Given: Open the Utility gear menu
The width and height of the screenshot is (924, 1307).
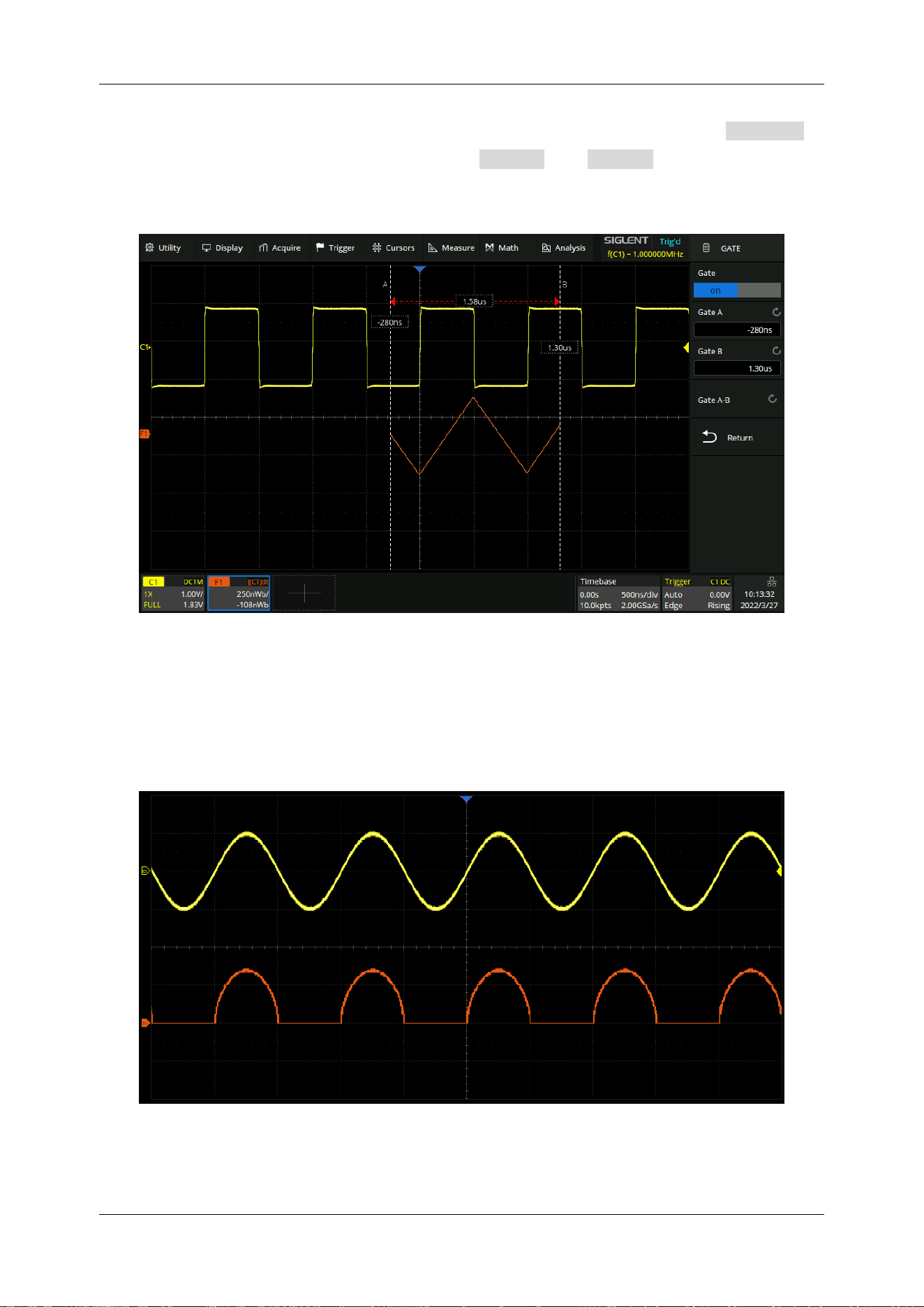Looking at the screenshot, I should point(163,248).
